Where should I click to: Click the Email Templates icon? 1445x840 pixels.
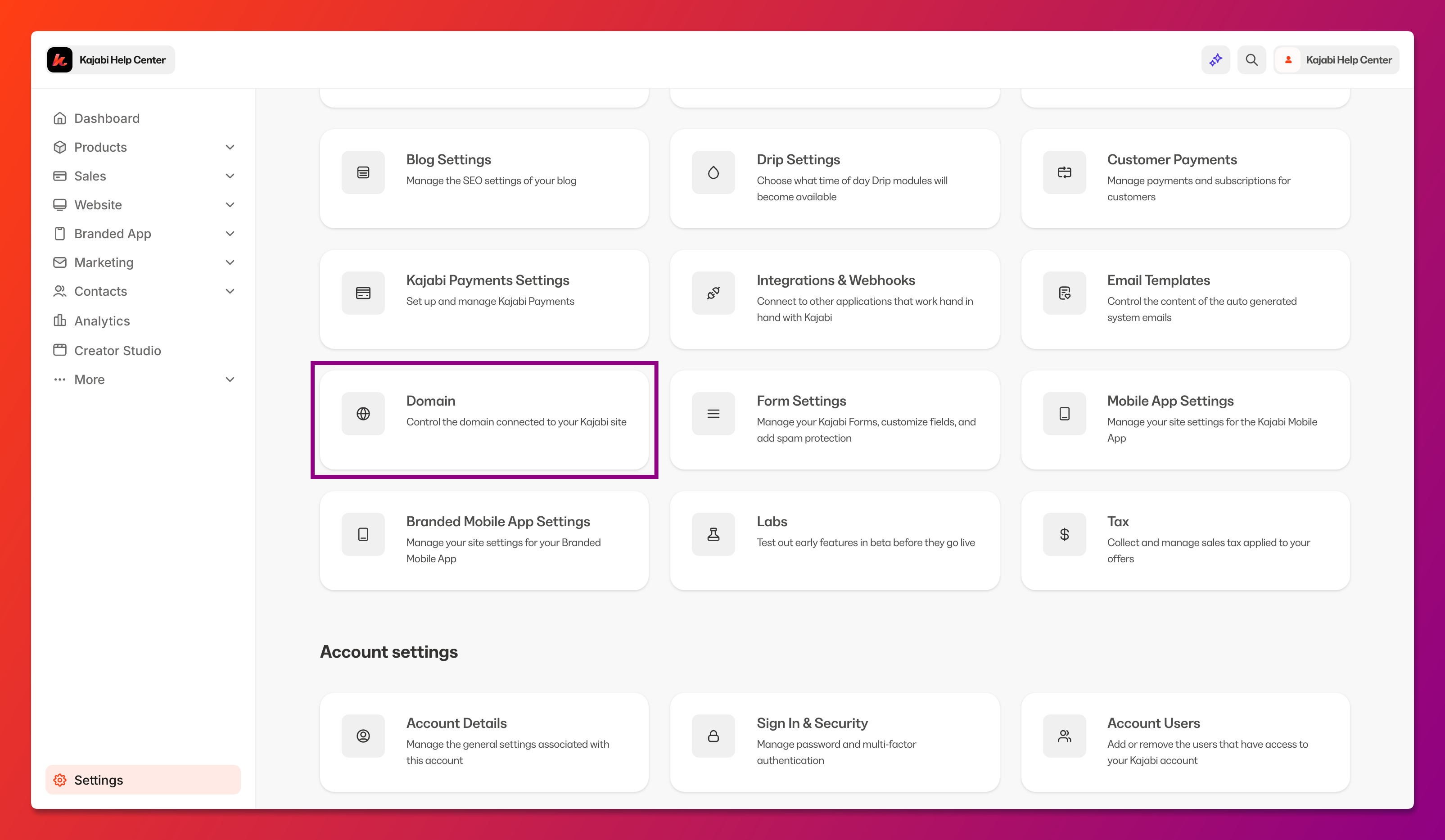[1064, 293]
